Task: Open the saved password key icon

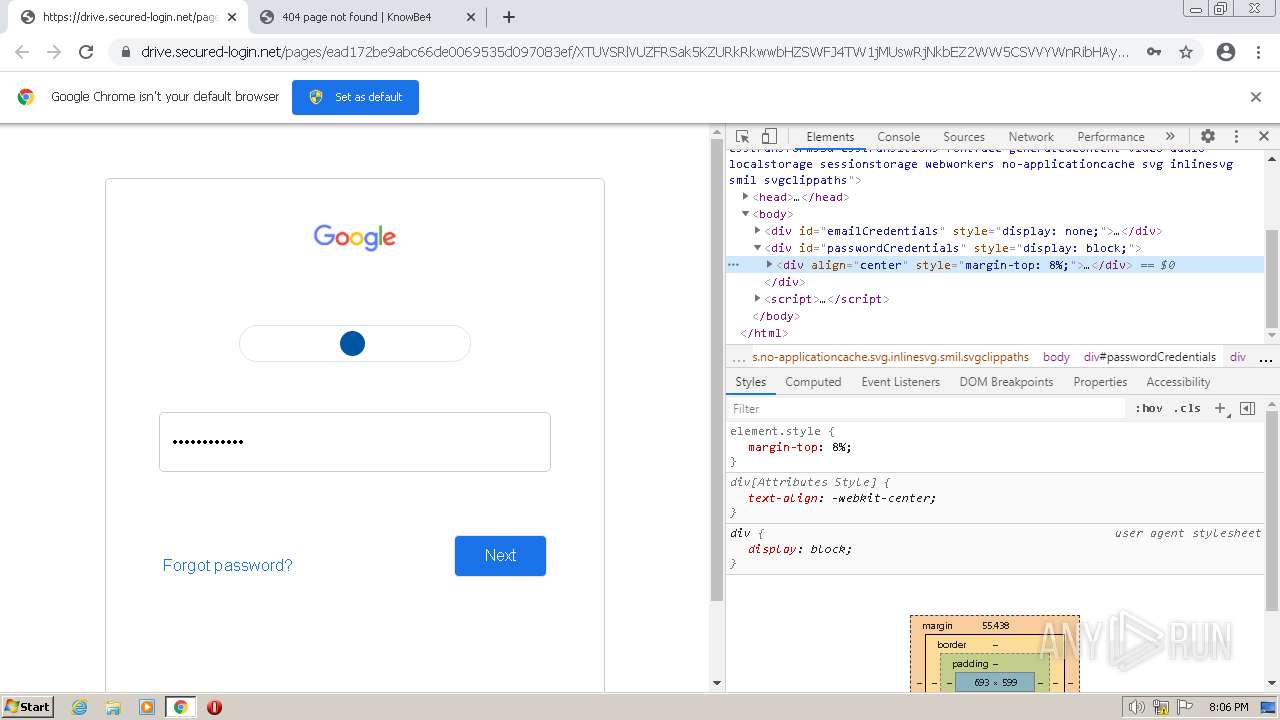Action: point(1154,52)
